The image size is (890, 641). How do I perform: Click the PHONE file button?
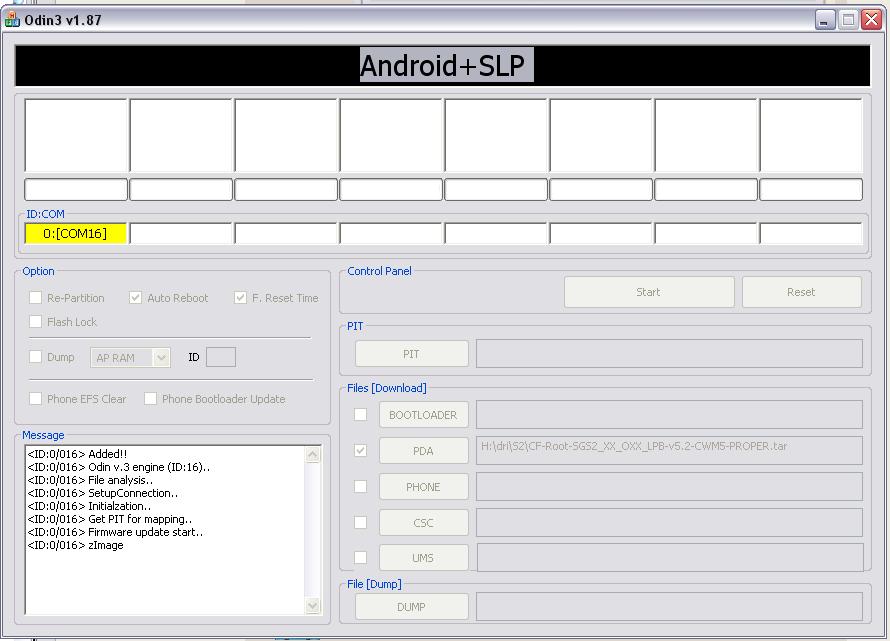[x=423, y=487]
